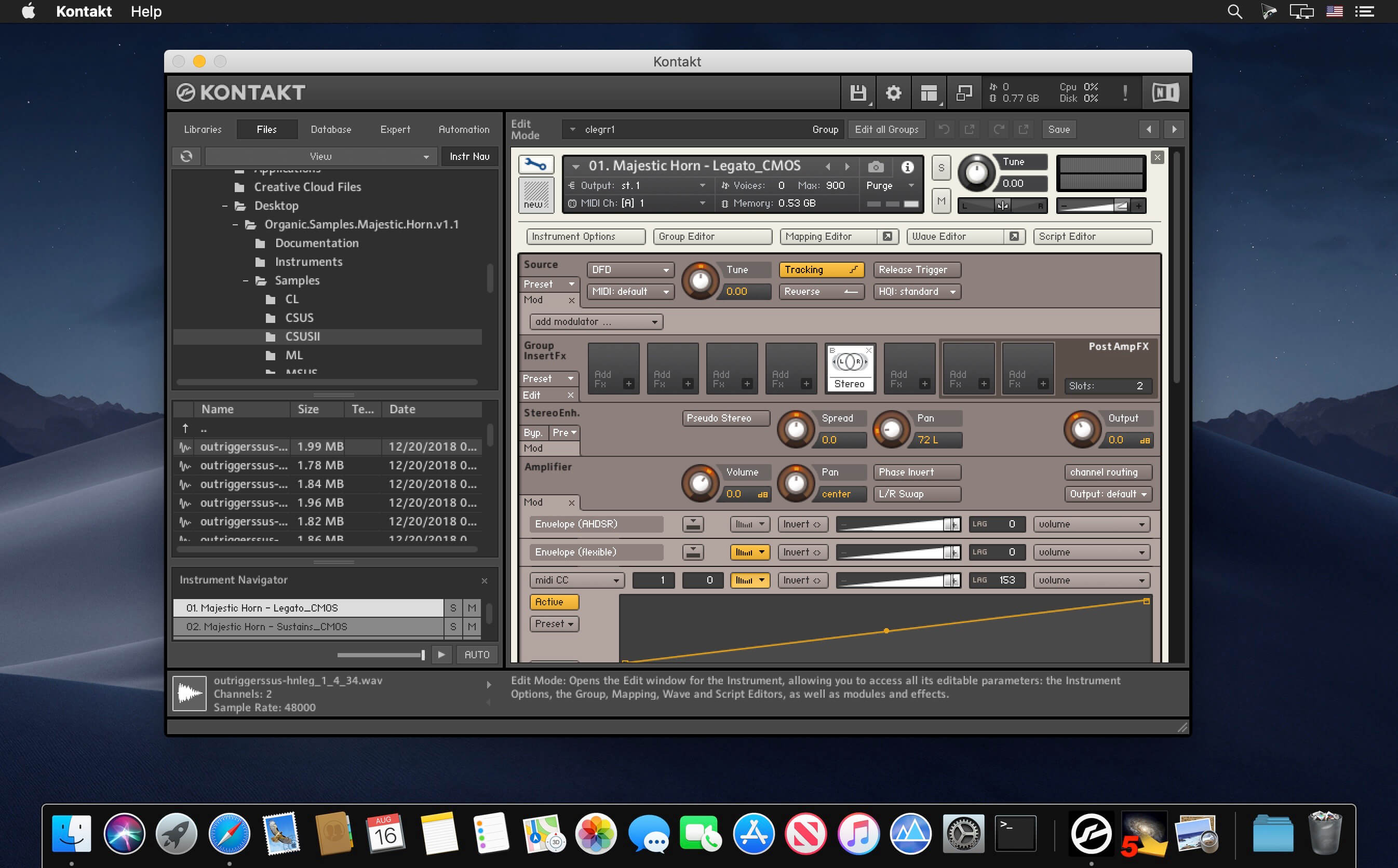
Task: Open Finder from the Dock
Action: click(71, 833)
